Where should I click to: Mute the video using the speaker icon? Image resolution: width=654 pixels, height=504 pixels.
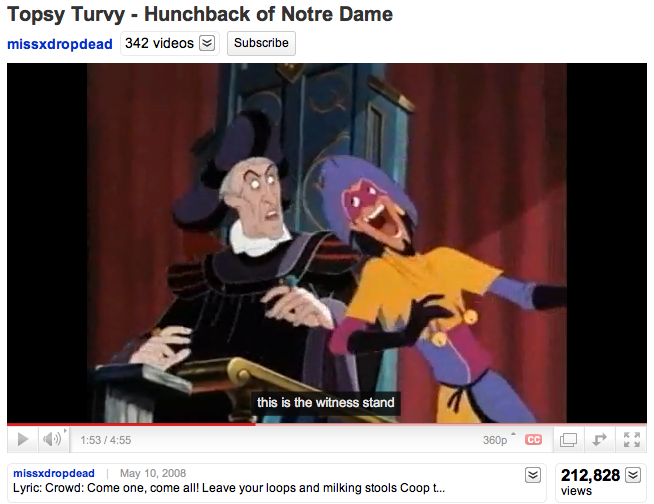point(53,439)
